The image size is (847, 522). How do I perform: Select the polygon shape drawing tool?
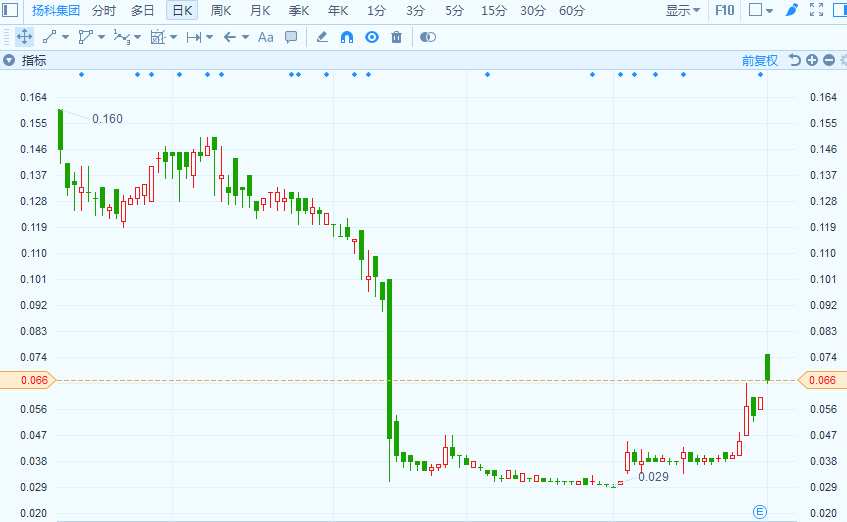point(85,37)
